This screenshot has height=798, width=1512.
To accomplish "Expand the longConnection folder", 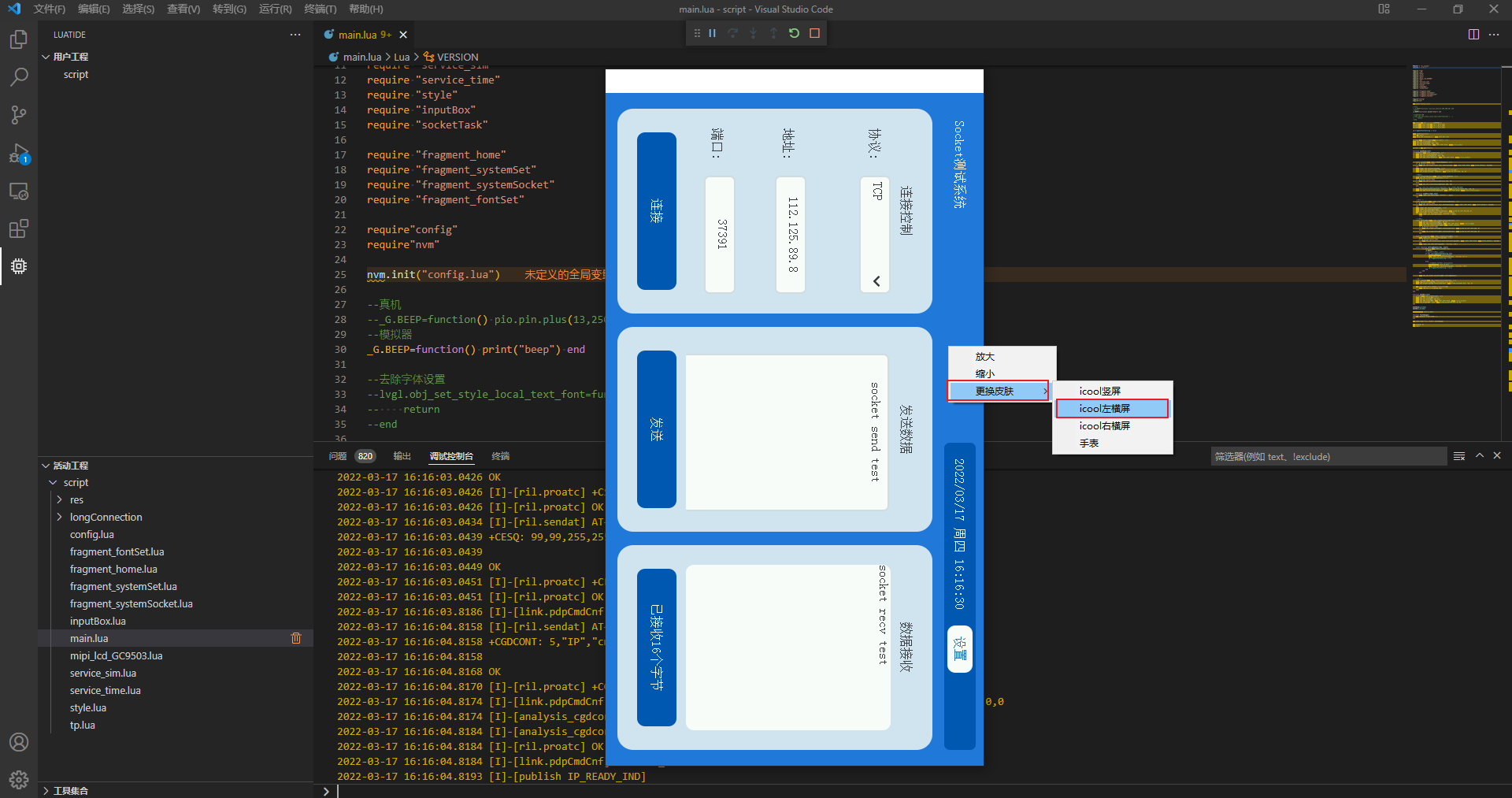I will [59, 517].
